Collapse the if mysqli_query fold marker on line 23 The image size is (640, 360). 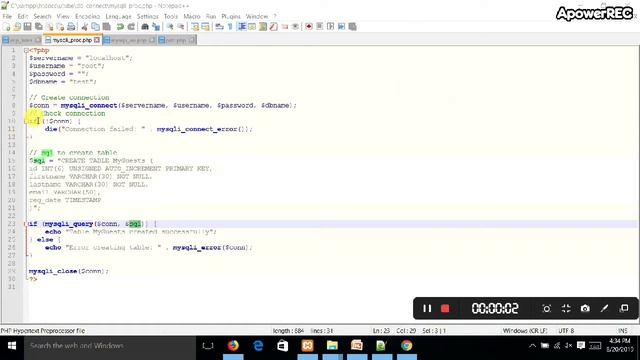(26, 224)
